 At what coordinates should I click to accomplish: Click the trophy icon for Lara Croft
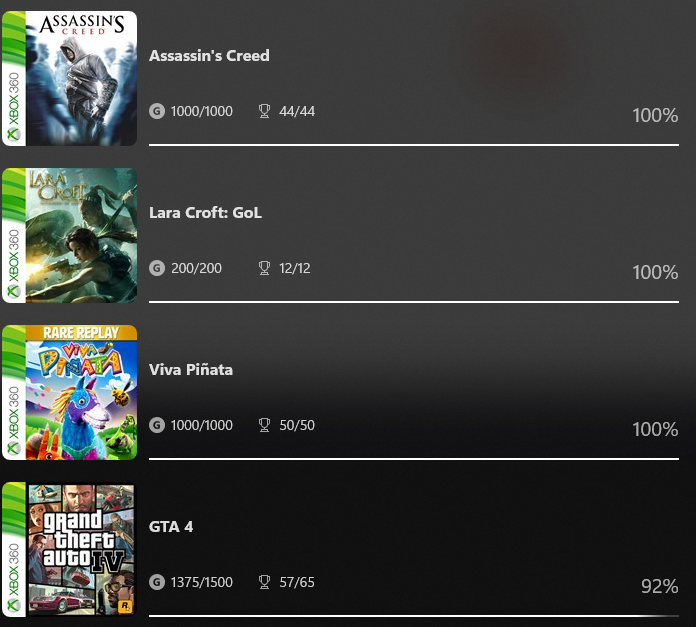(264, 268)
